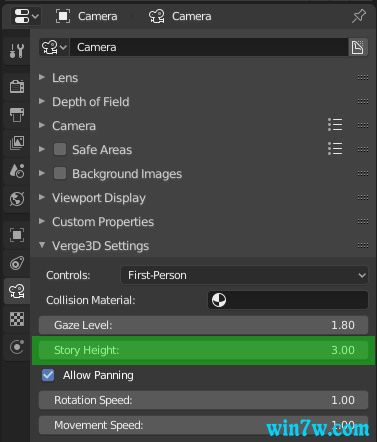The image size is (377, 442).
Task: Open the Camera data properties tab
Action: point(17,291)
